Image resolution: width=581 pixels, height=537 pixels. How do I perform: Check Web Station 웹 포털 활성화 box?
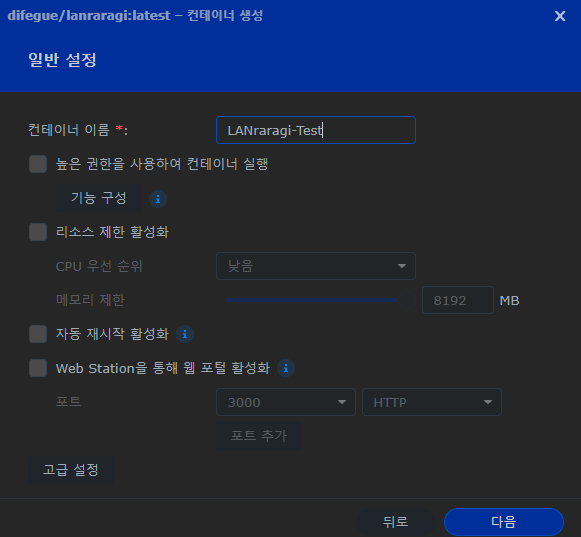point(38,368)
